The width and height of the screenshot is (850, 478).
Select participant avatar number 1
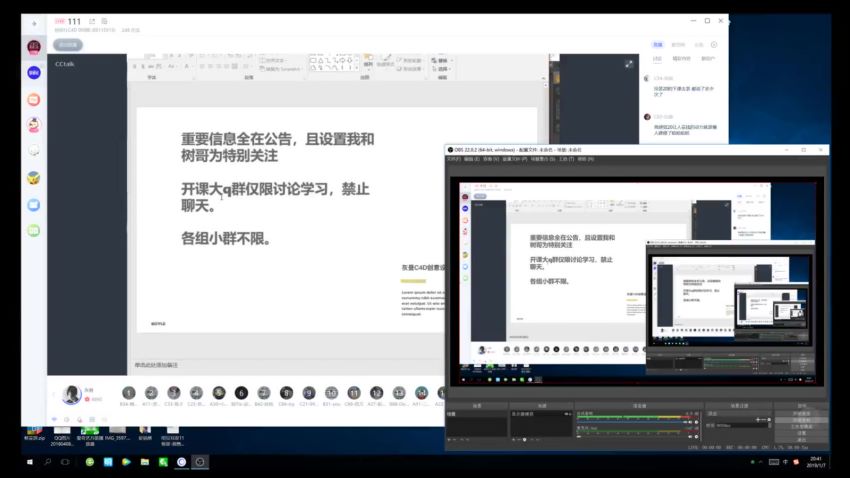point(128,393)
